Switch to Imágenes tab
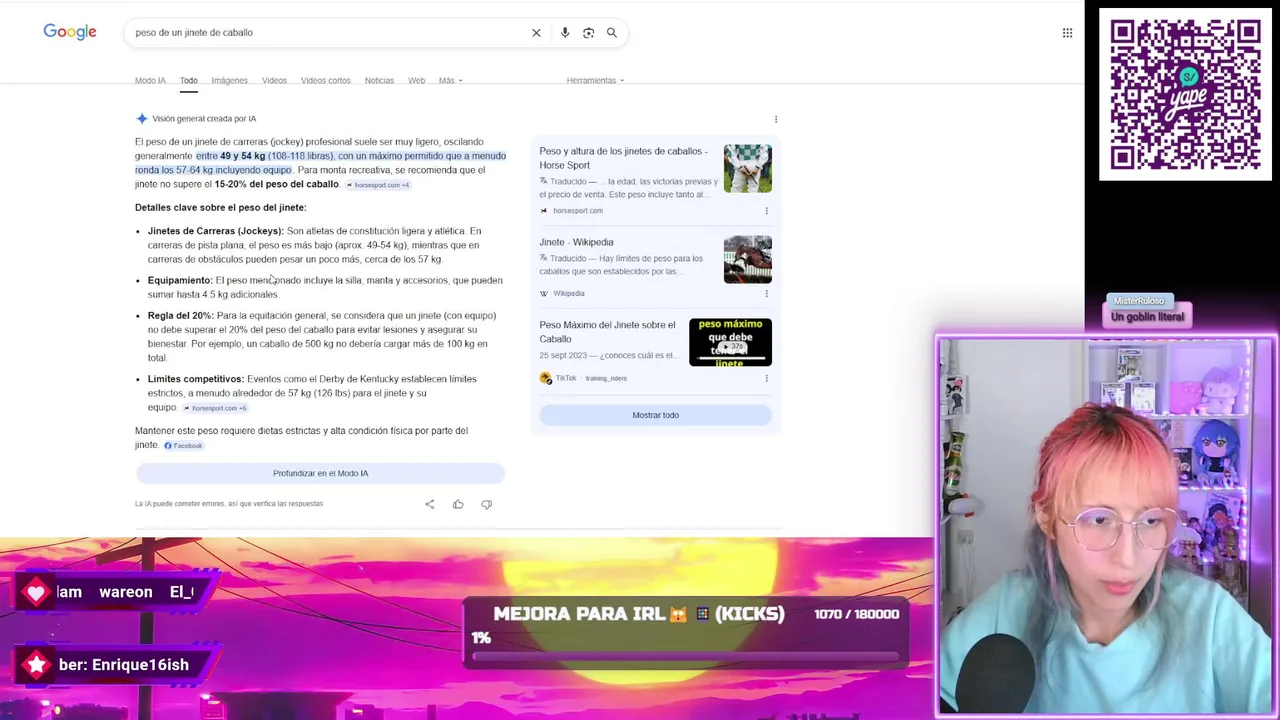1280x720 pixels. tap(229, 80)
